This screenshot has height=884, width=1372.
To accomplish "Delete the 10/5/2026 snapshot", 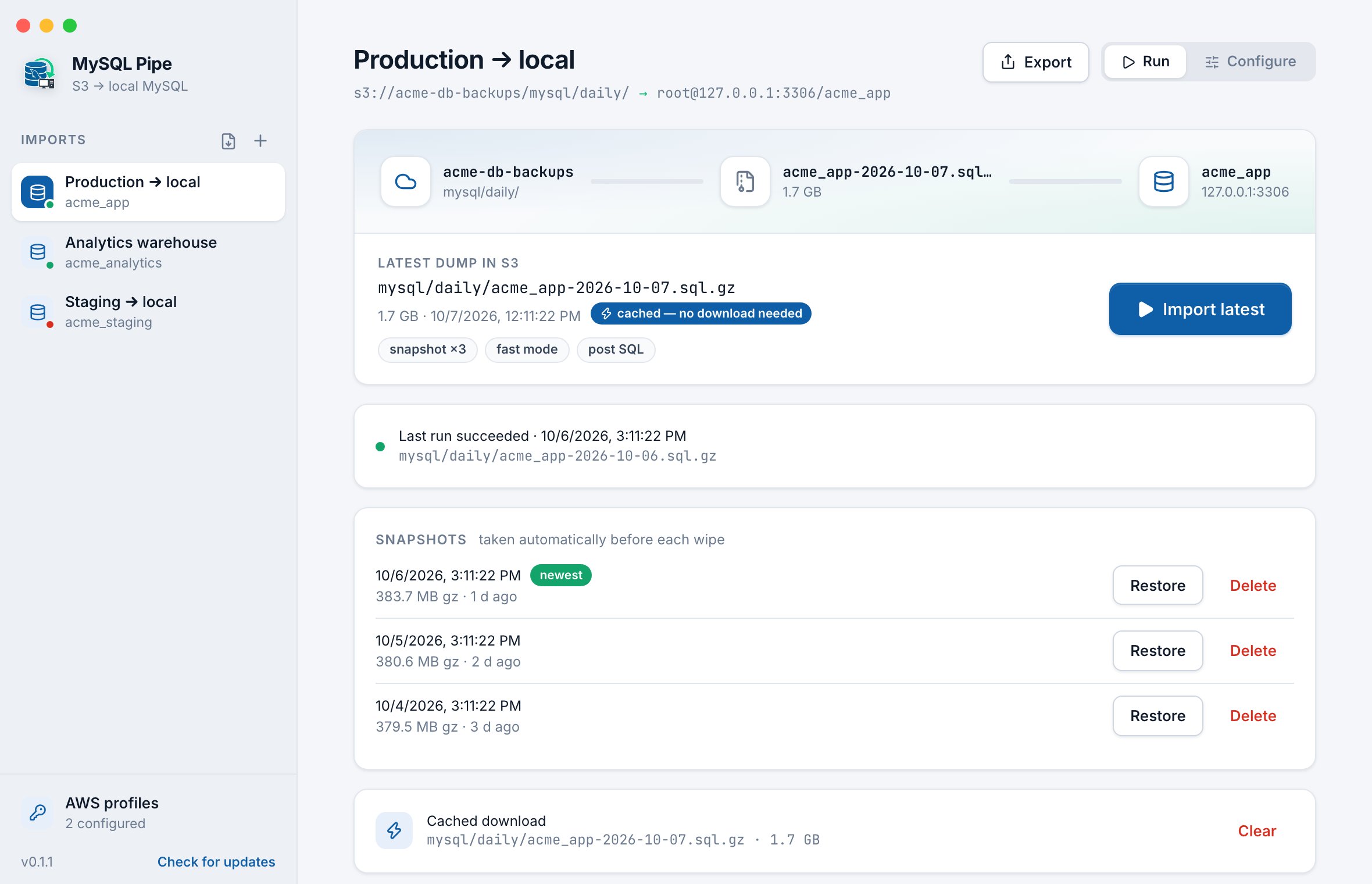I will [1253, 651].
